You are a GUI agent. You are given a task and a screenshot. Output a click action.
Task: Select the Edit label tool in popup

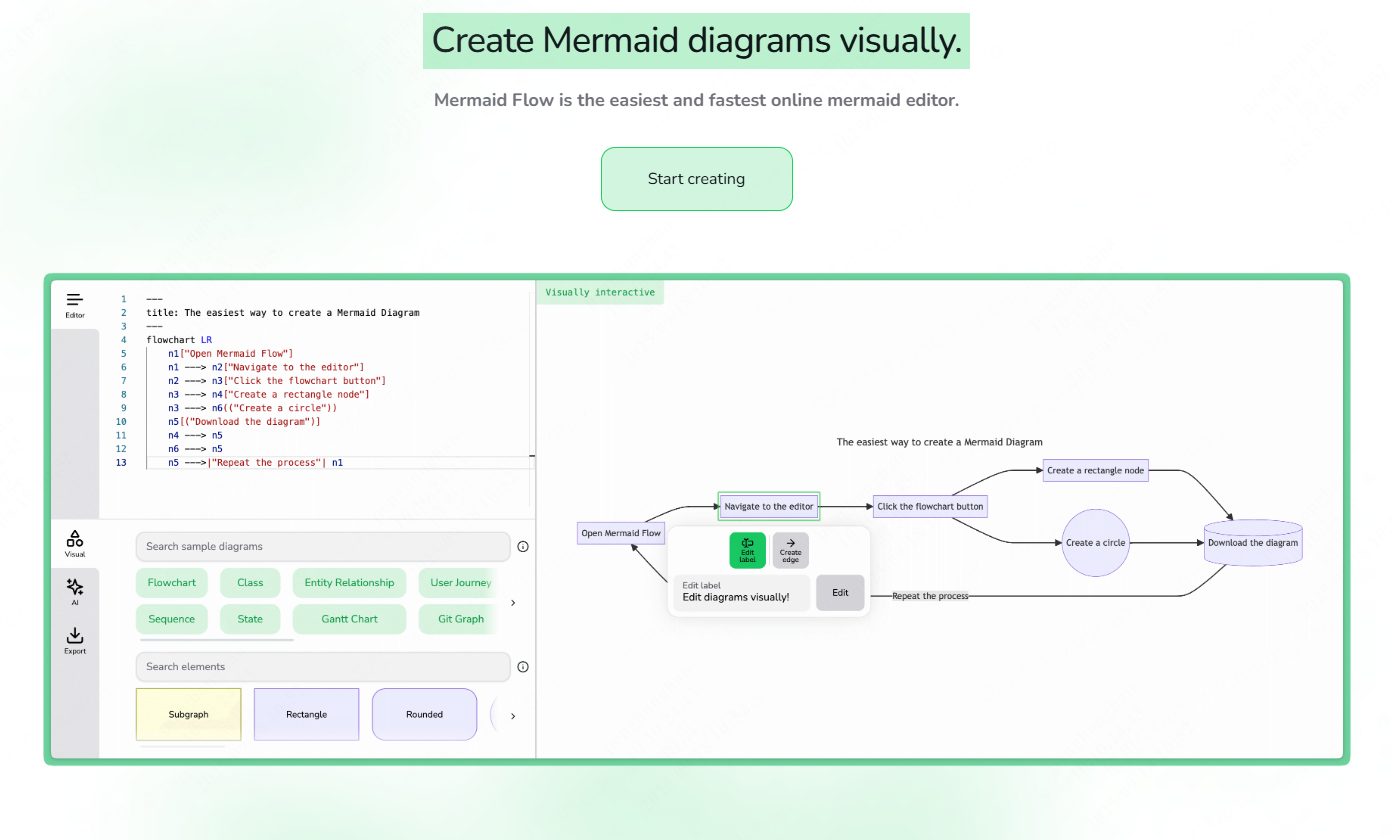click(x=748, y=550)
